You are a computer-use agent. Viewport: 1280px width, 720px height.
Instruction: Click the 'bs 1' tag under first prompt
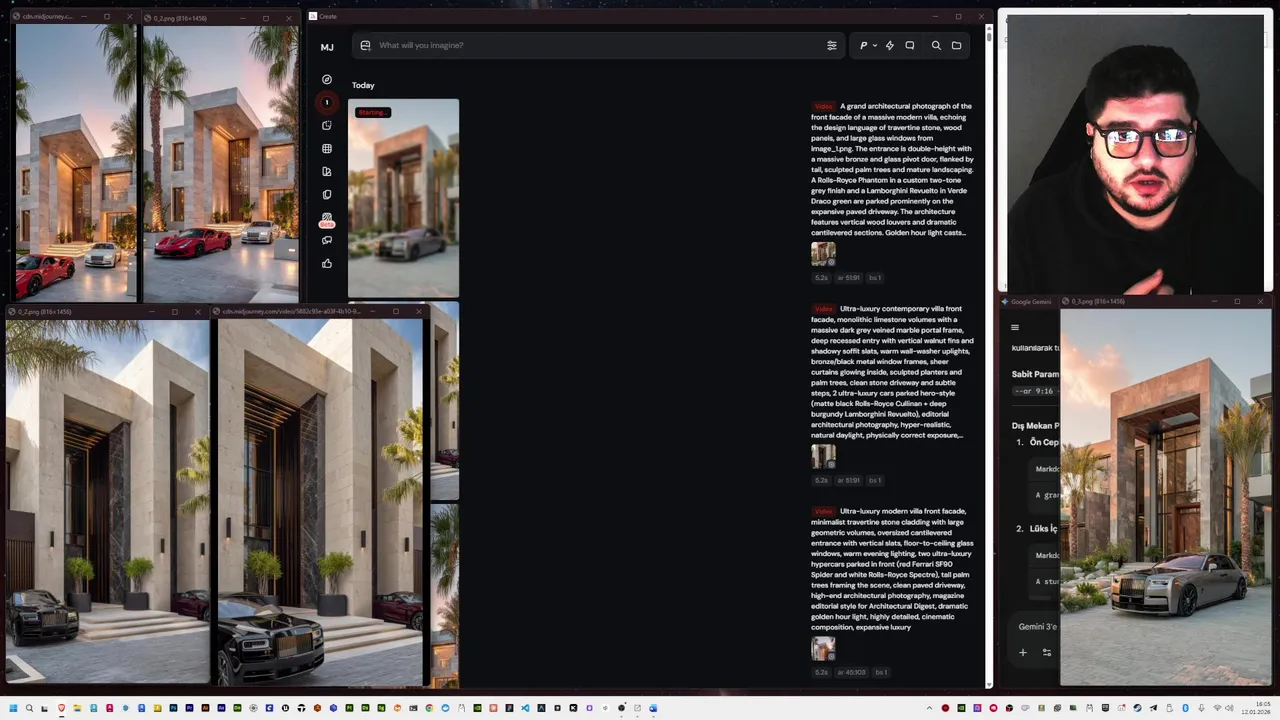pyautogui.click(x=875, y=278)
